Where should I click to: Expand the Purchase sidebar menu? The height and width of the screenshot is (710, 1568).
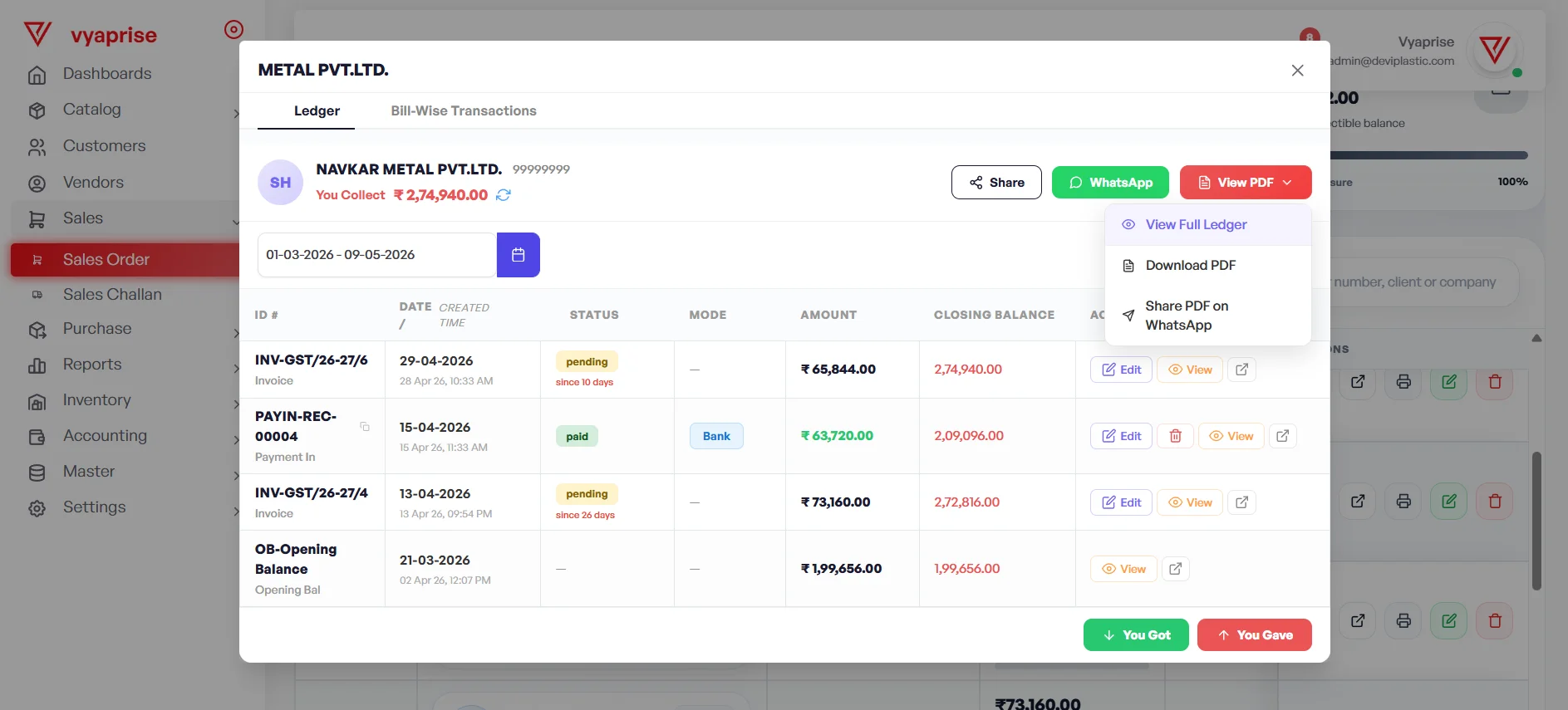click(x=125, y=329)
